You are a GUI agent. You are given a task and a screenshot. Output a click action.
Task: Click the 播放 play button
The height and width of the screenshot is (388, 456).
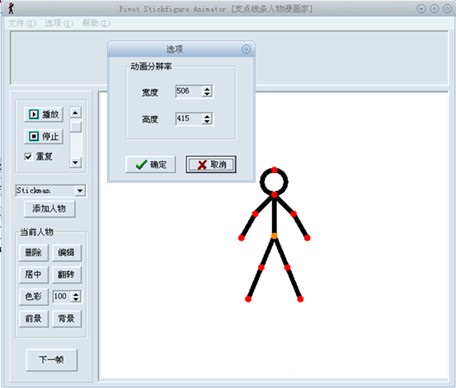tap(44, 114)
